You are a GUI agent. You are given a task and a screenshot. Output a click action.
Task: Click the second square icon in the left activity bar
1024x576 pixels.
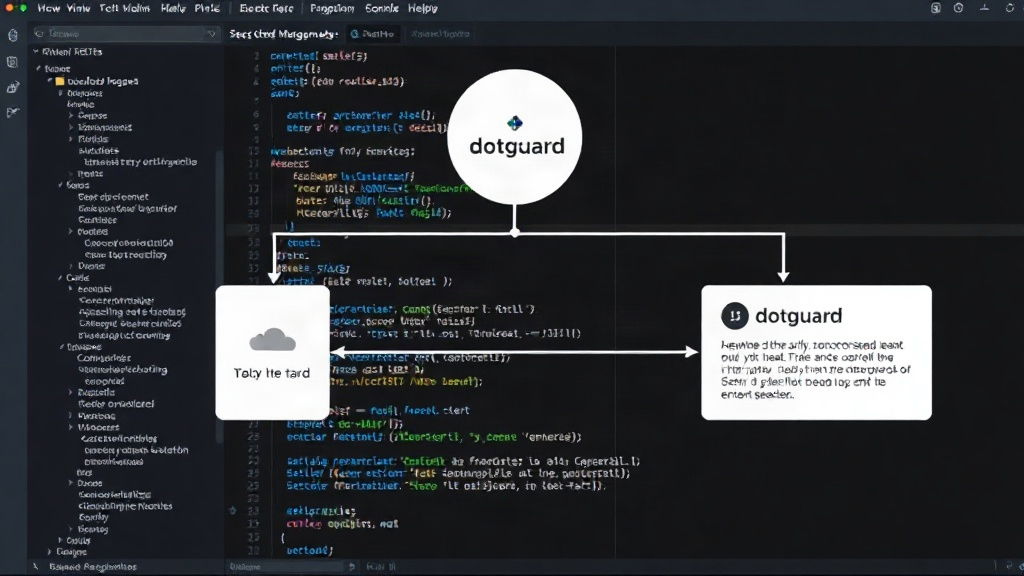[12, 62]
